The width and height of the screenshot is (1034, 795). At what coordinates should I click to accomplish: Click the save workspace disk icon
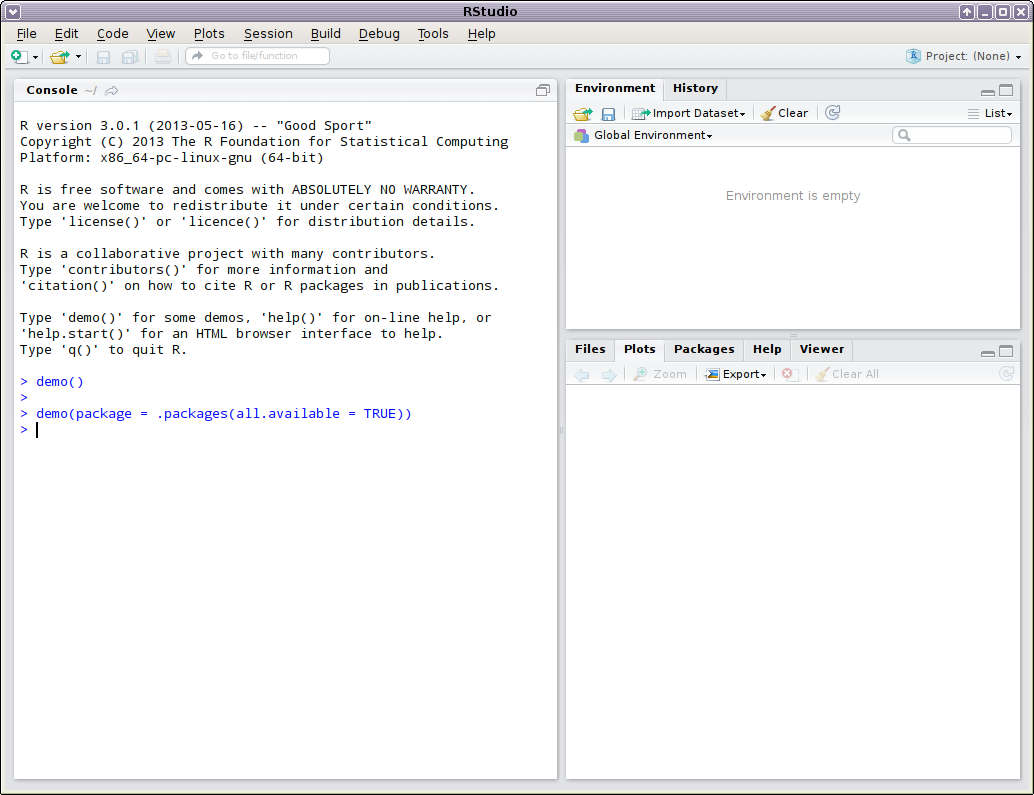tap(608, 113)
